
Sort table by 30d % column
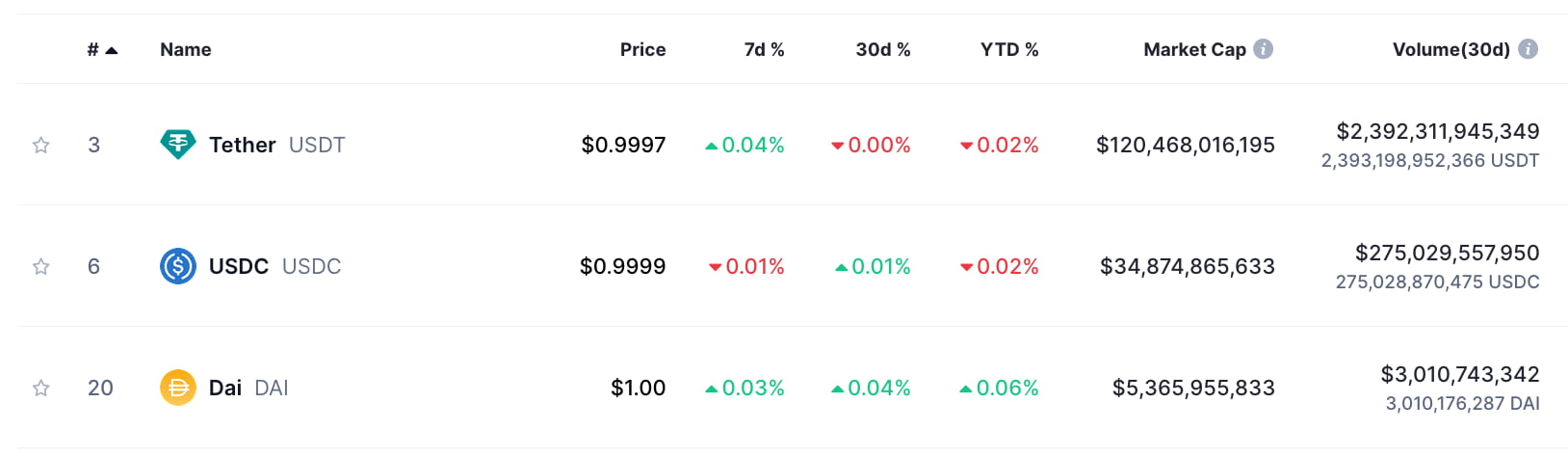pos(882,49)
